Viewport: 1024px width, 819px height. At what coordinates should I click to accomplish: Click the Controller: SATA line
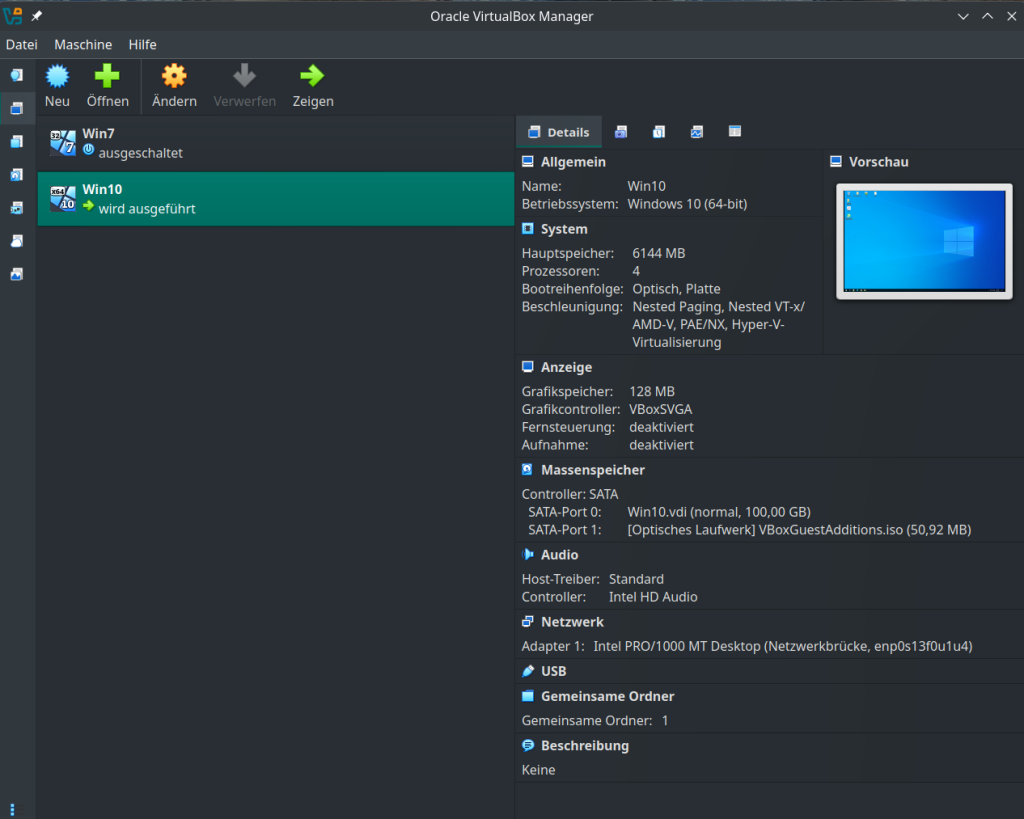click(x=569, y=494)
